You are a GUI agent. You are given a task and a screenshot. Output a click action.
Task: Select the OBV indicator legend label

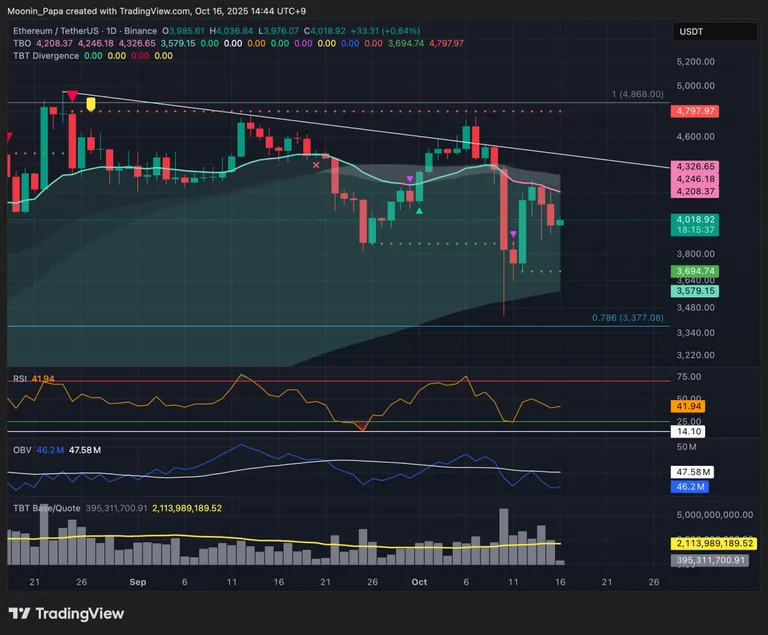pos(20,451)
